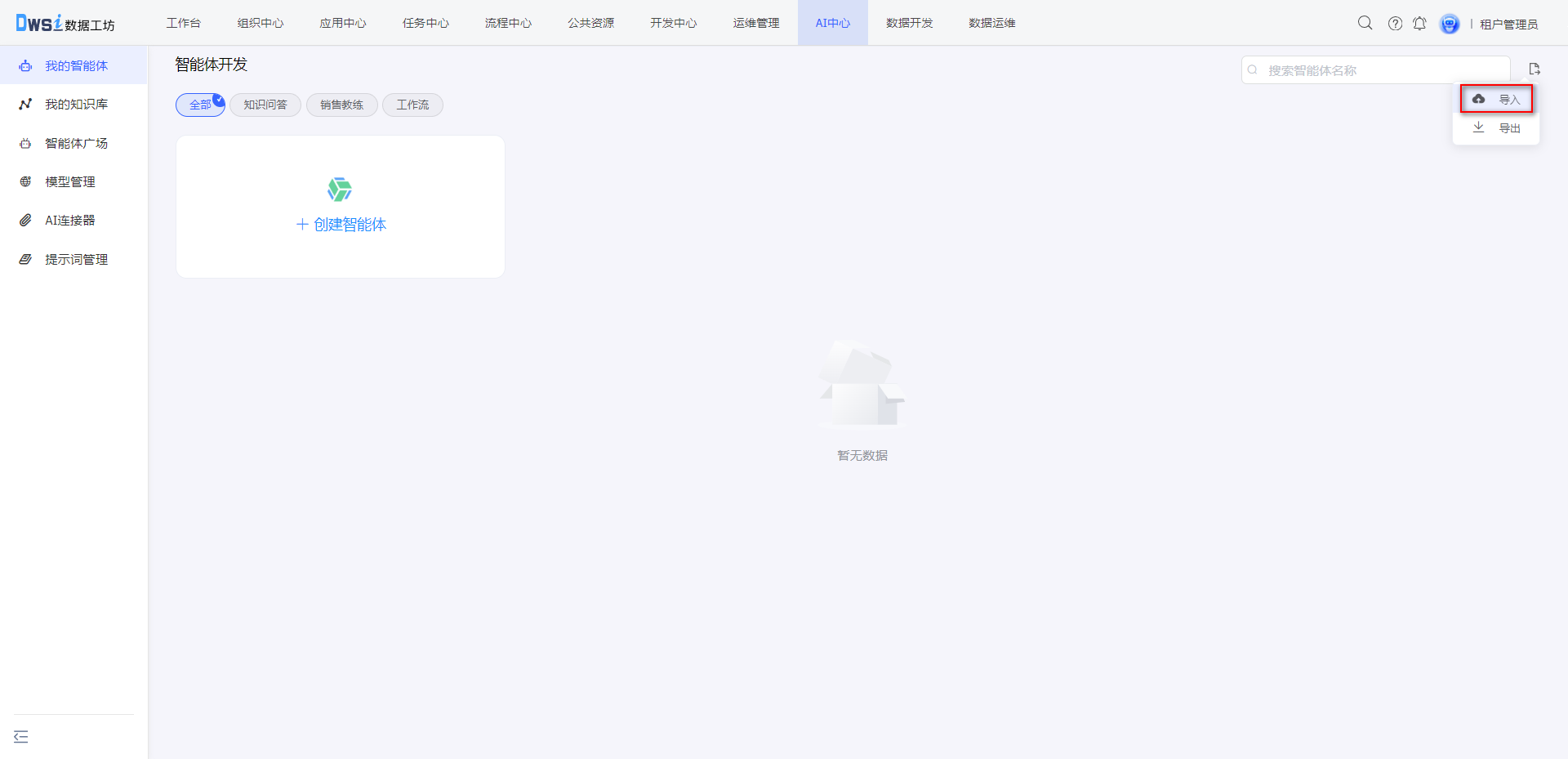Select 导入 from the dropdown menu
This screenshot has height=759, width=1568.
(1496, 99)
